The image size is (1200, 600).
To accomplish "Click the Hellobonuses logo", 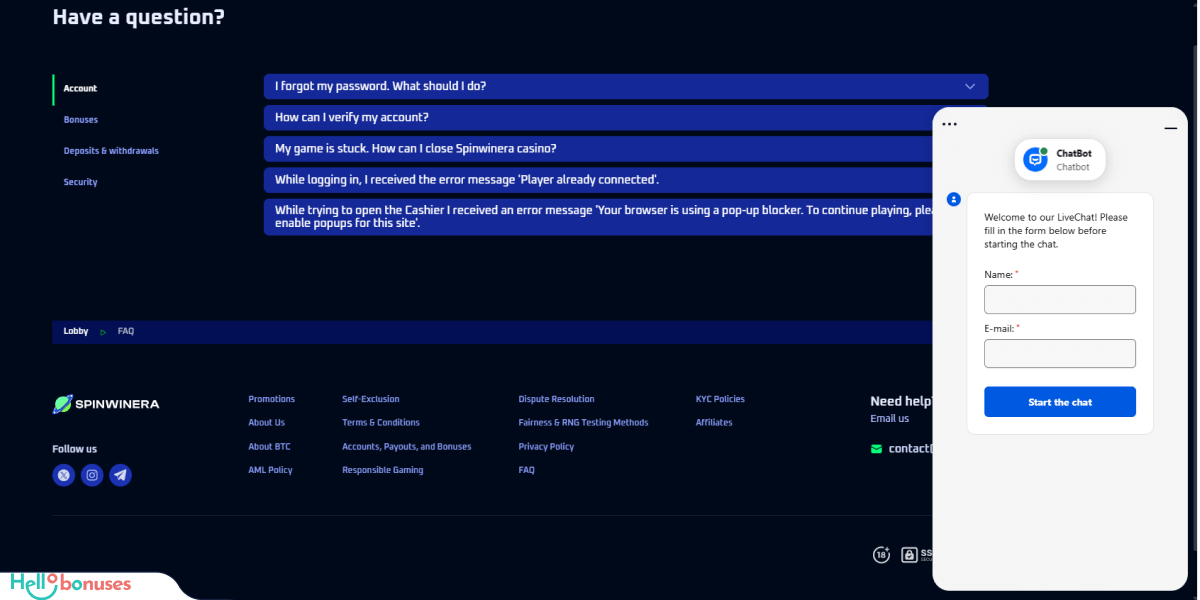I will [71, 585].
